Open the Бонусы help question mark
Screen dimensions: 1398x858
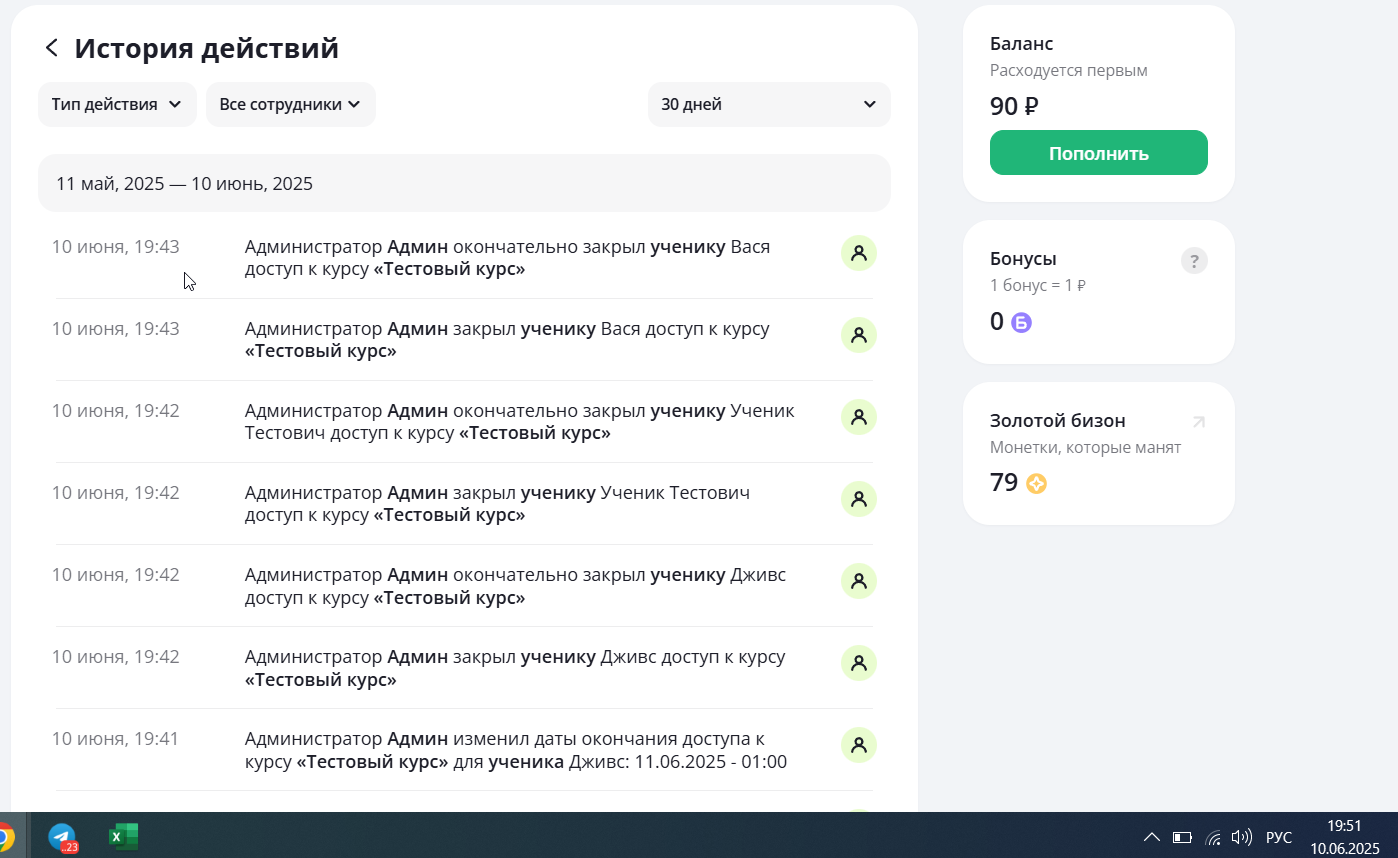[x=1194, y=261]
